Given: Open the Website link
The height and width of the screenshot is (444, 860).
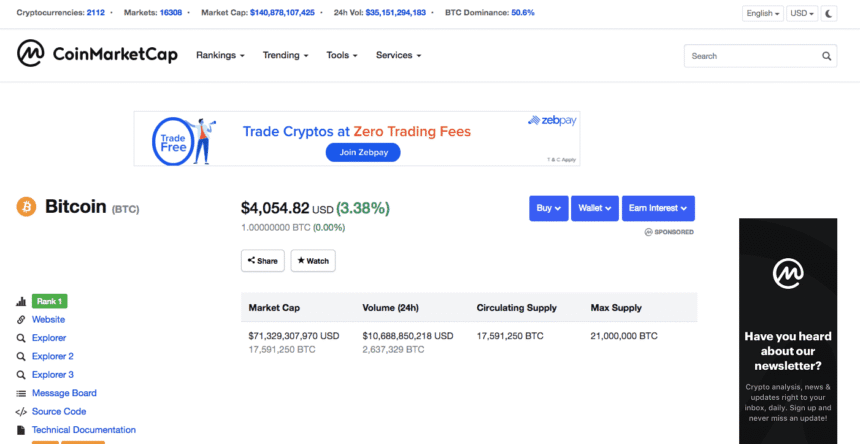Looking at the screenshot, I should tap(48, 320).
